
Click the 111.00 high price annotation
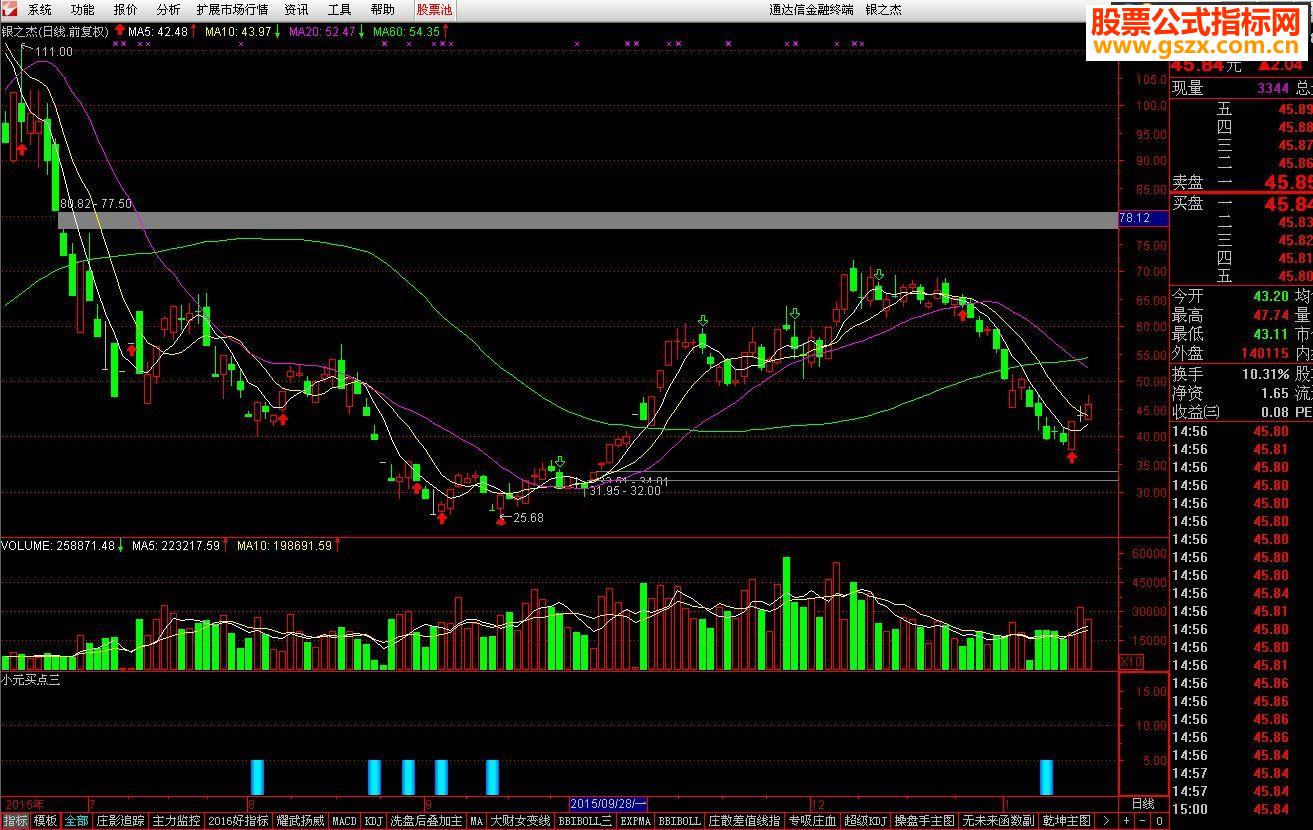click(x=54, y=51)
